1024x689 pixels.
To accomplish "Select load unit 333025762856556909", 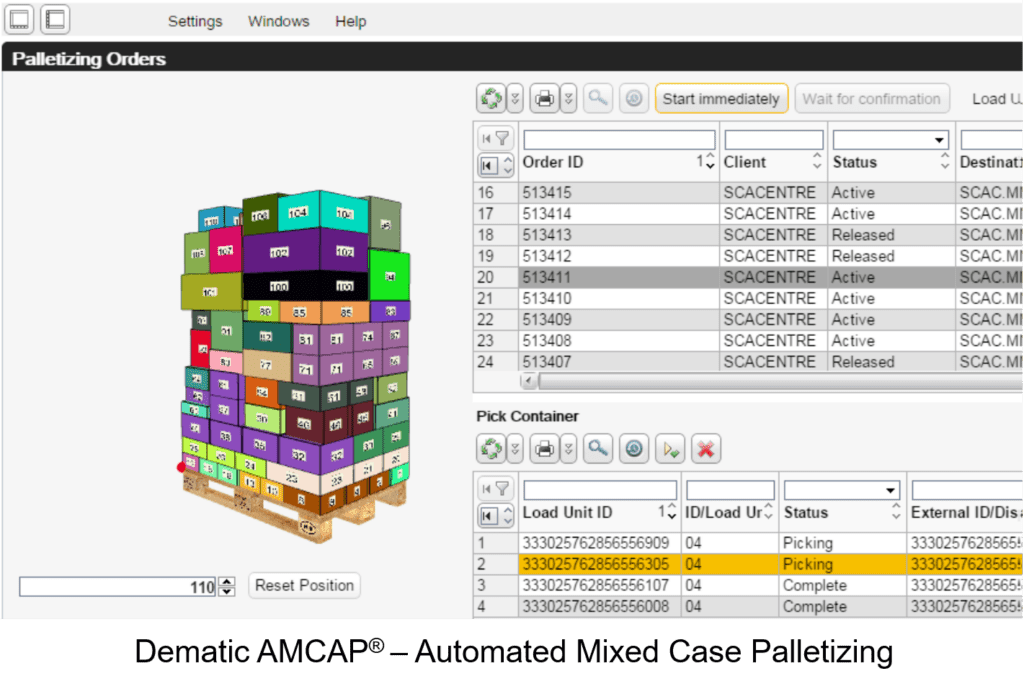I will (748, 543).
